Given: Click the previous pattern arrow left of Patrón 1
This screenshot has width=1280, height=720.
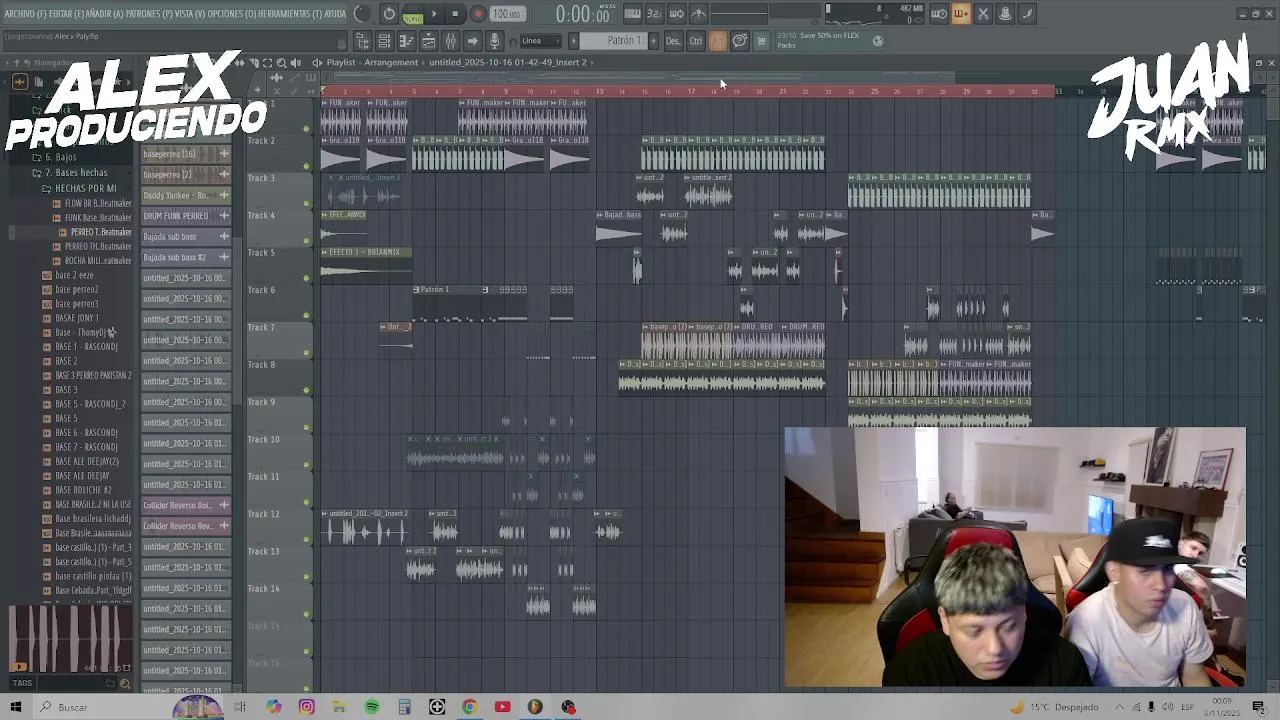Looking at the screenshot, I should pos(573,41).
